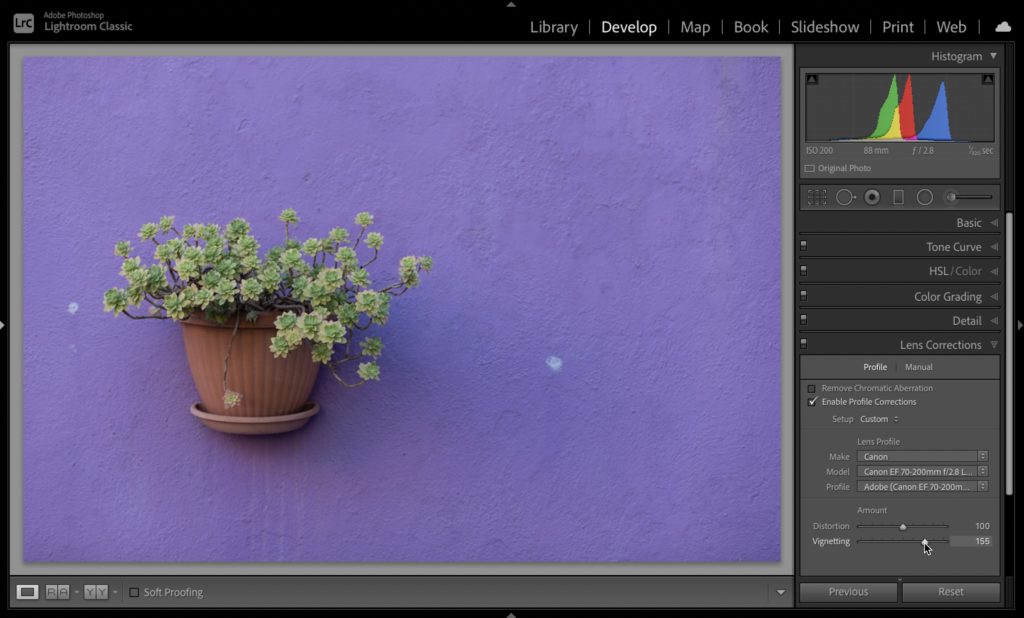The width and height of the screenshot is (1024, 618).
Task: Open the lens Make dropdown showing Canon
Action: click(x=922, y=457)
